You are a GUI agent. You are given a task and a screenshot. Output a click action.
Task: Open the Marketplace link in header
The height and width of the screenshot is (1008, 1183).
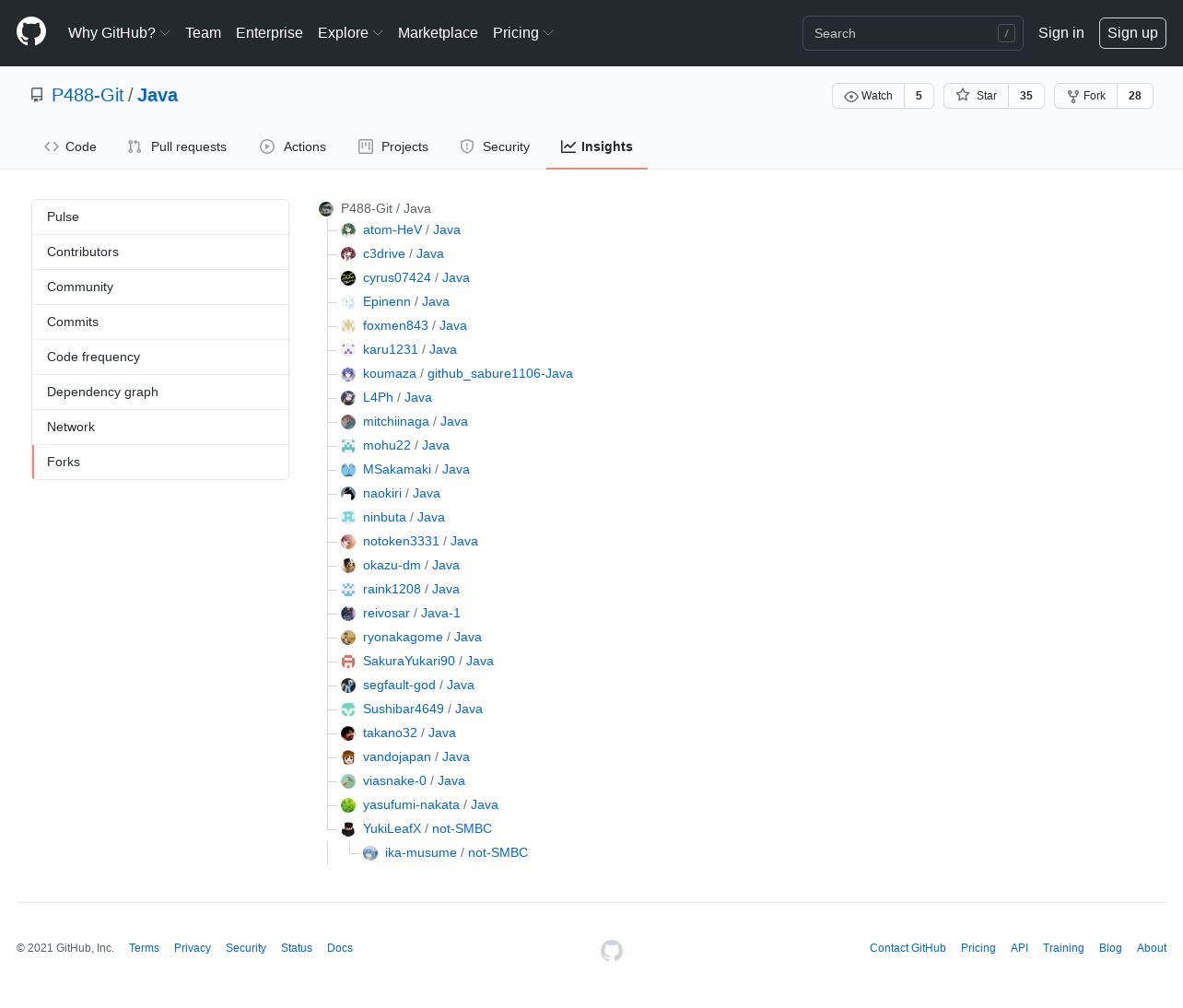tap(438, 32)
